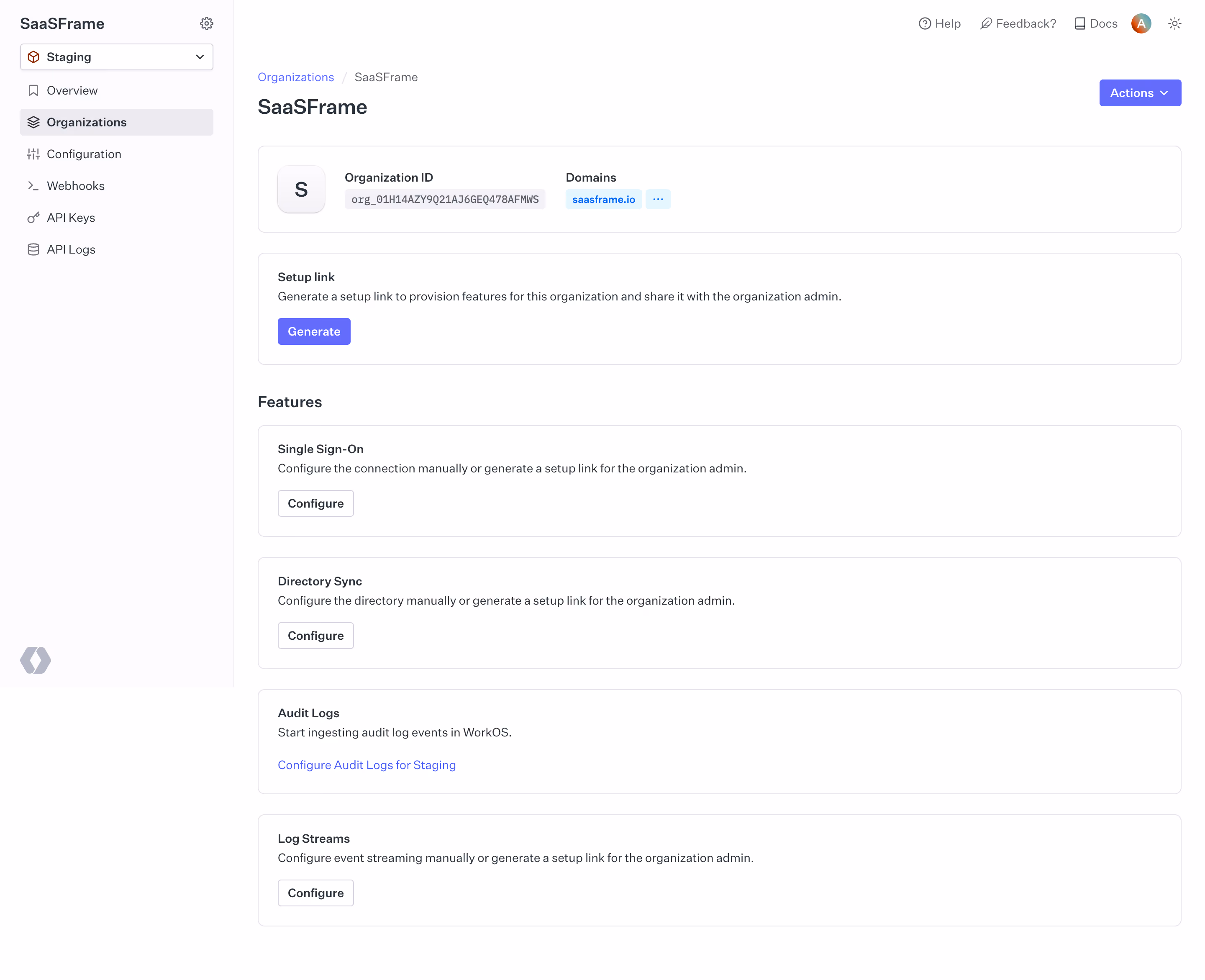Expand the Staging environment dropdown
1205x980 pixels.
pos(117,57)
